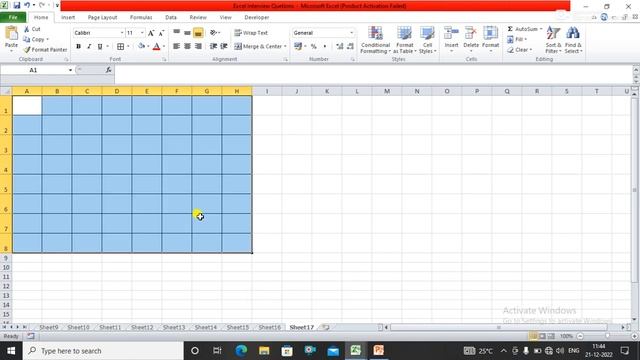The image size is (640, 360).
Task: Apply Comma Style
Action: coord(325,47)
